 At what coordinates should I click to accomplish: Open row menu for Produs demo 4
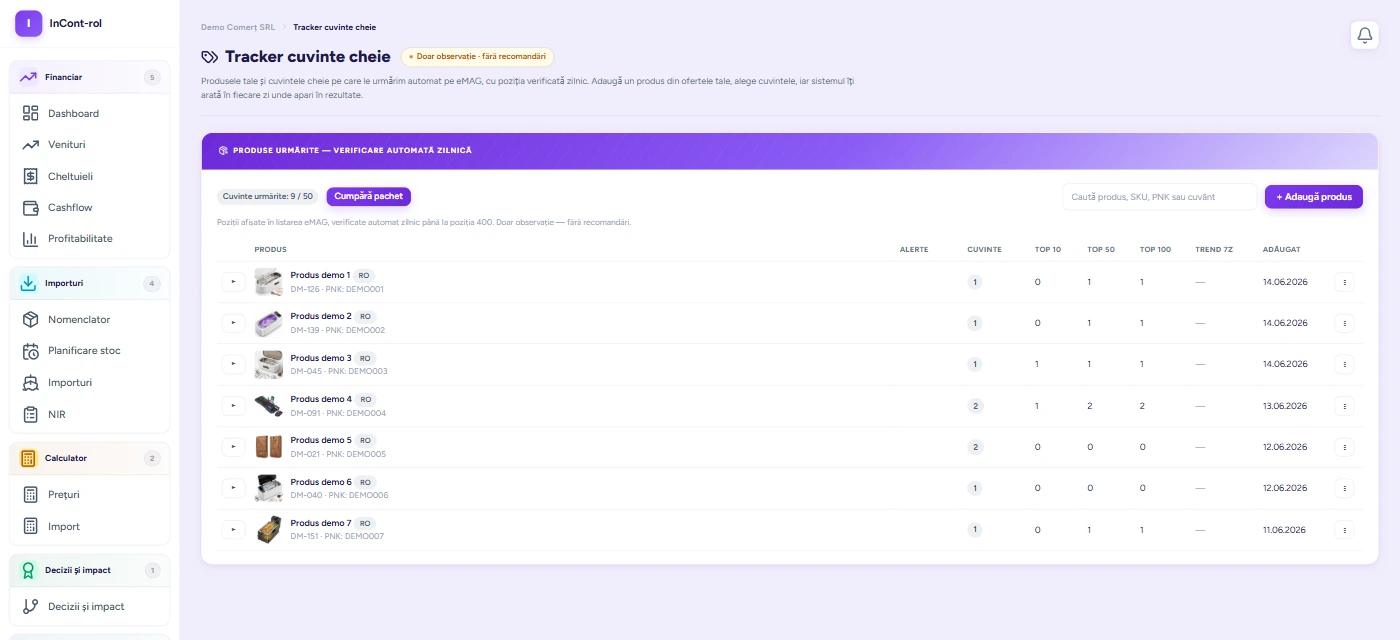1345,406
